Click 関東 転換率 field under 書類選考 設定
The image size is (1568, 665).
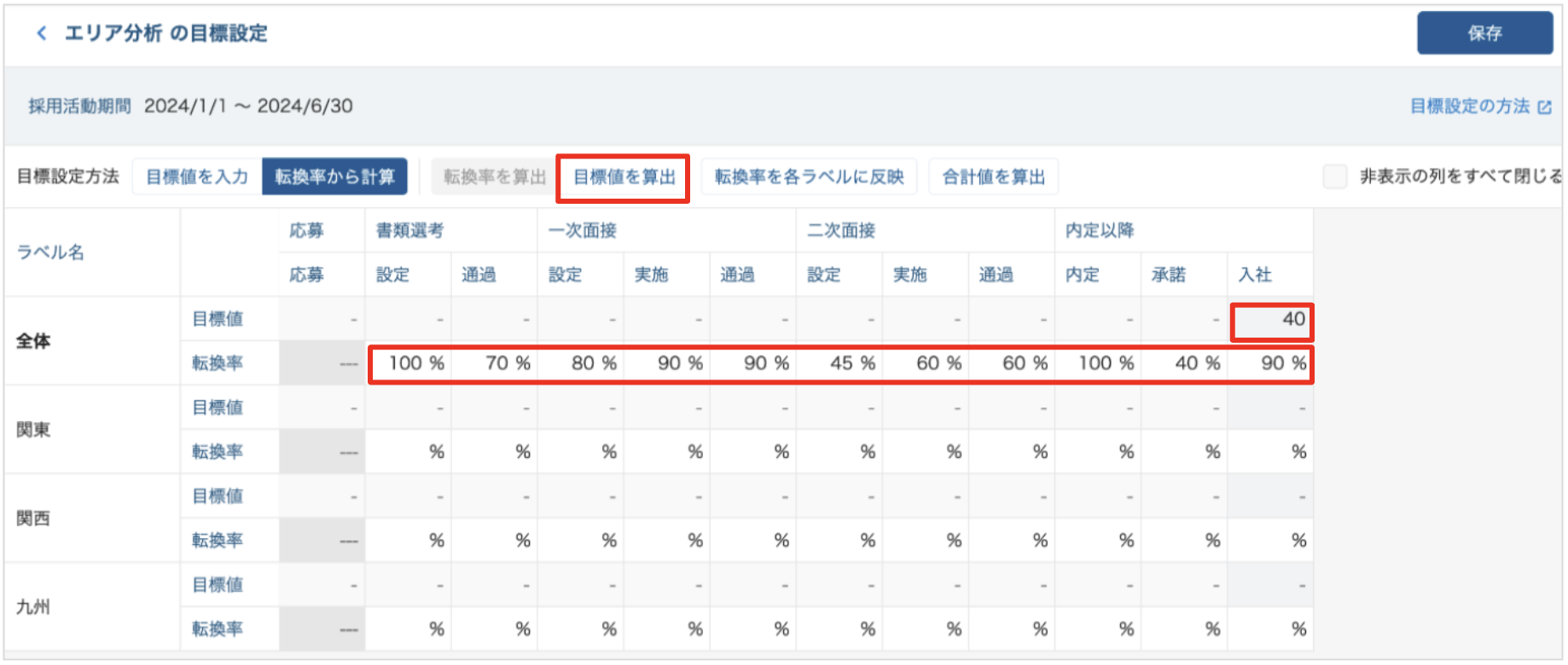tap(409, 452)
